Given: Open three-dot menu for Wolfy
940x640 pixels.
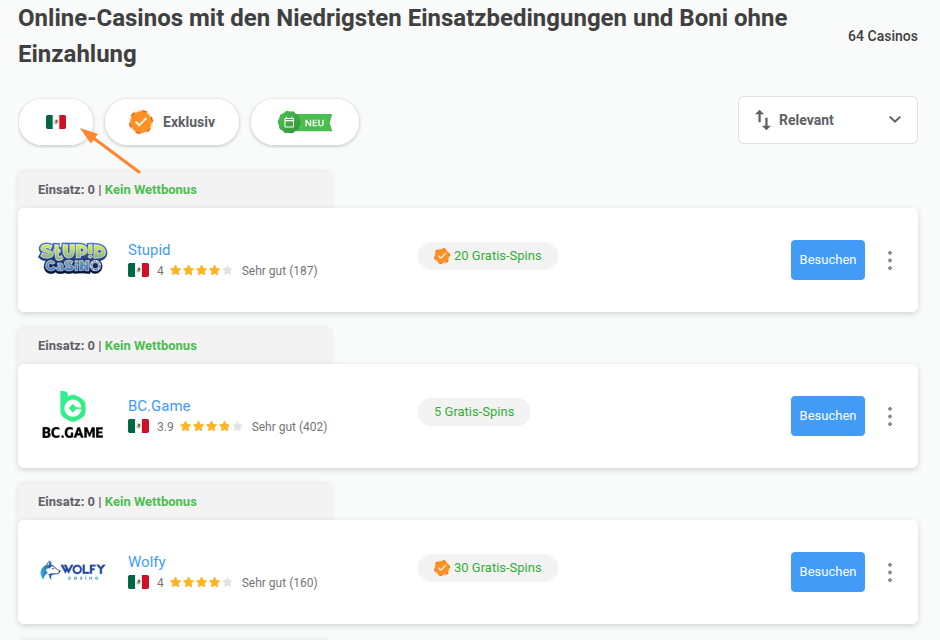Looking at the screenshot, I should pos(890,572).
